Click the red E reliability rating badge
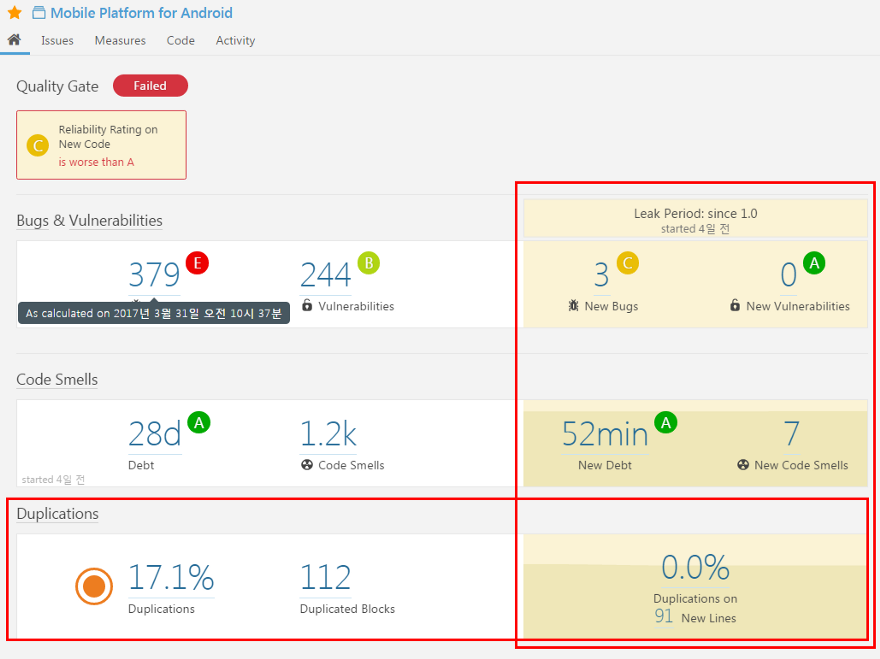The width and height of the screenshot is (880, 659). pos(197,263)
